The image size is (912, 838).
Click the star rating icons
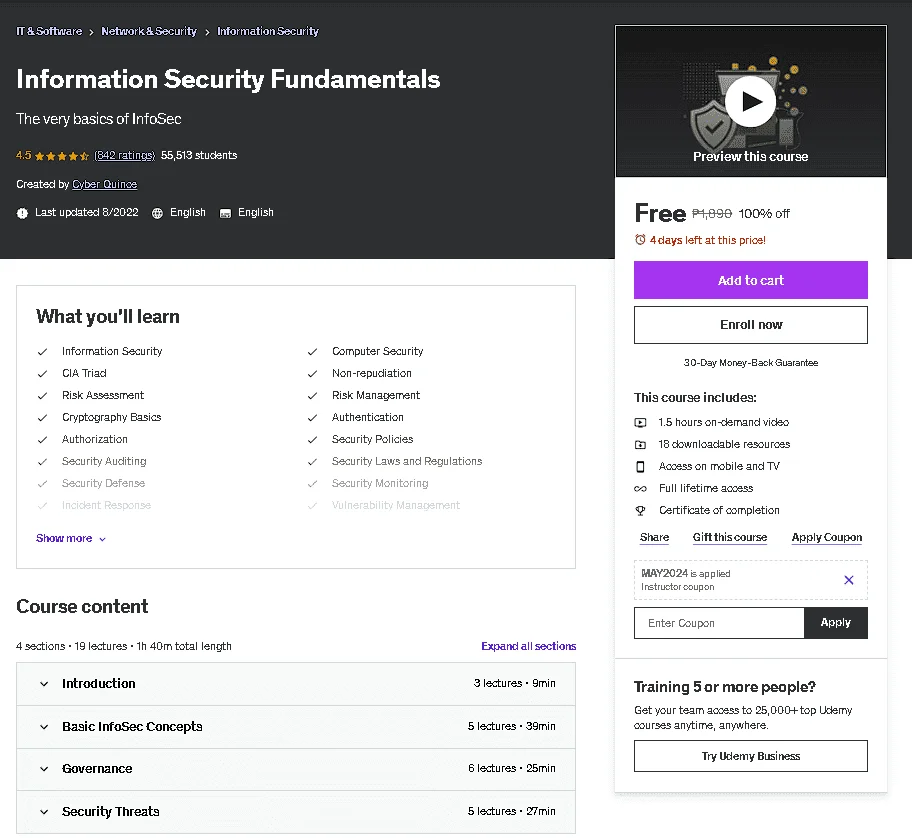[x=62, y=156]
